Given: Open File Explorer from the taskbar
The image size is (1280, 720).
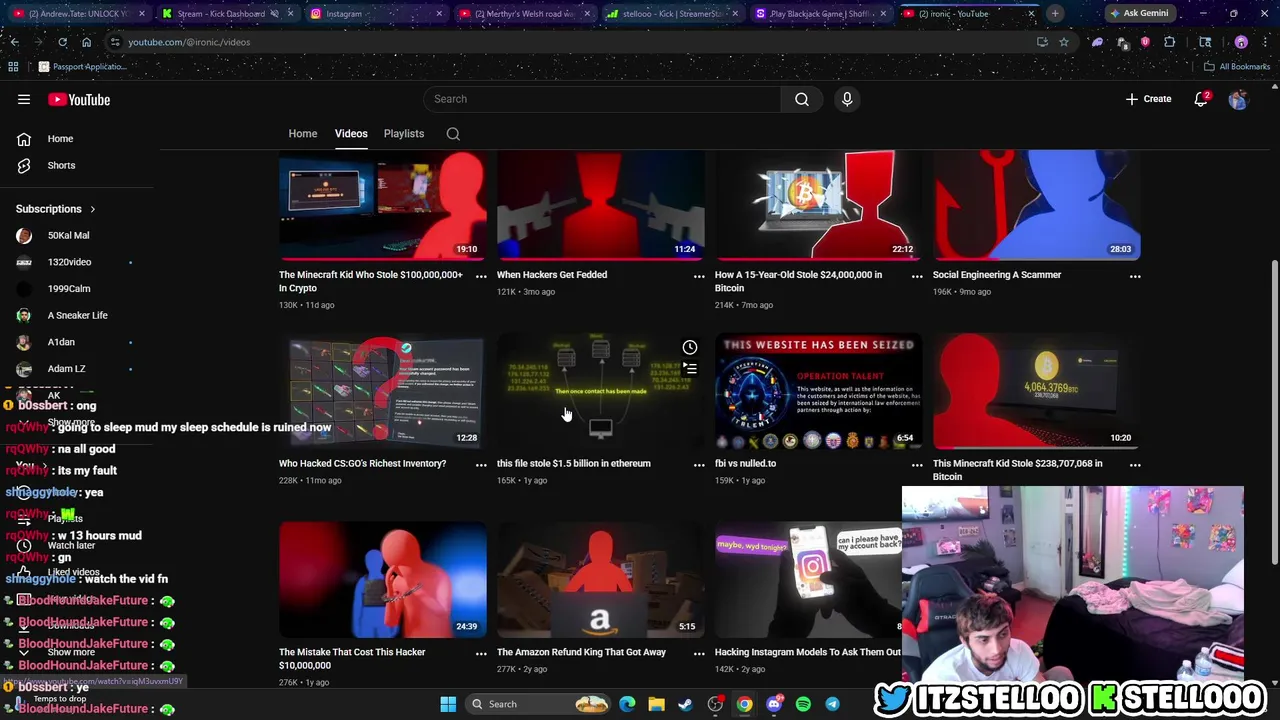Looking at the screenshot, I should coord(656,704).
